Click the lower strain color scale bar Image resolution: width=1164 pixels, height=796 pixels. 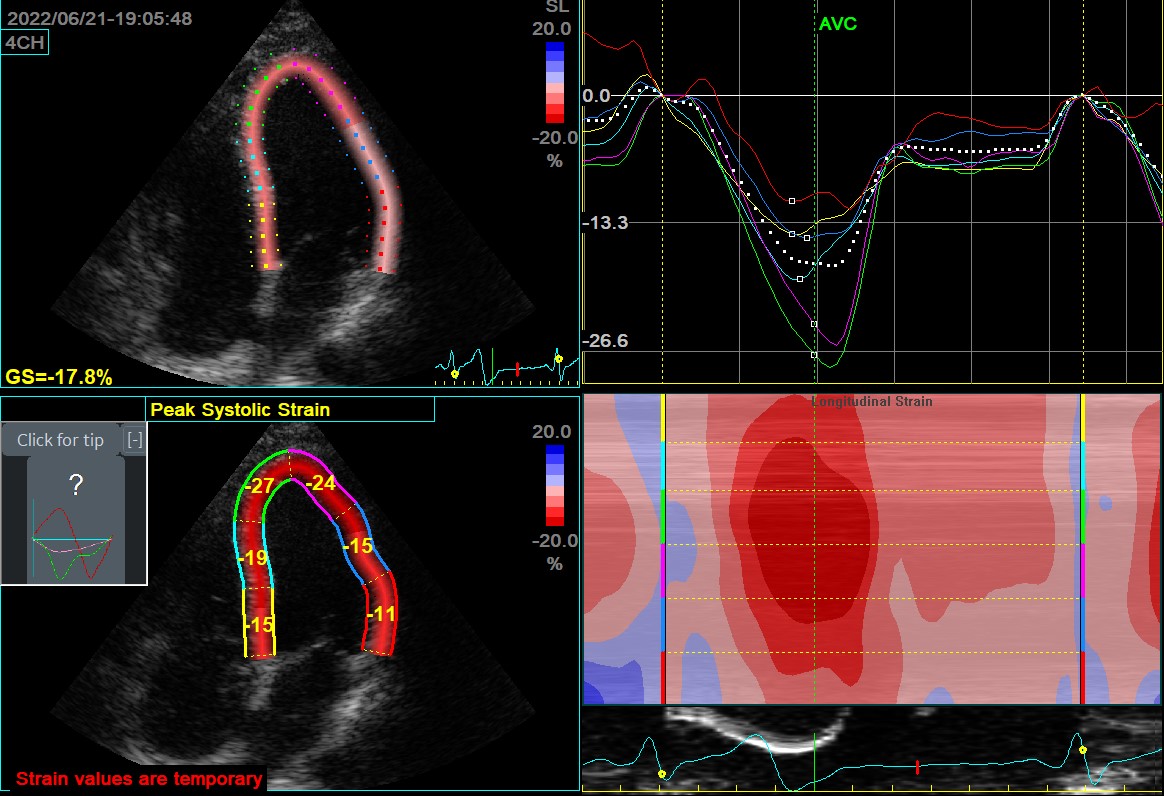pos(555,485)
